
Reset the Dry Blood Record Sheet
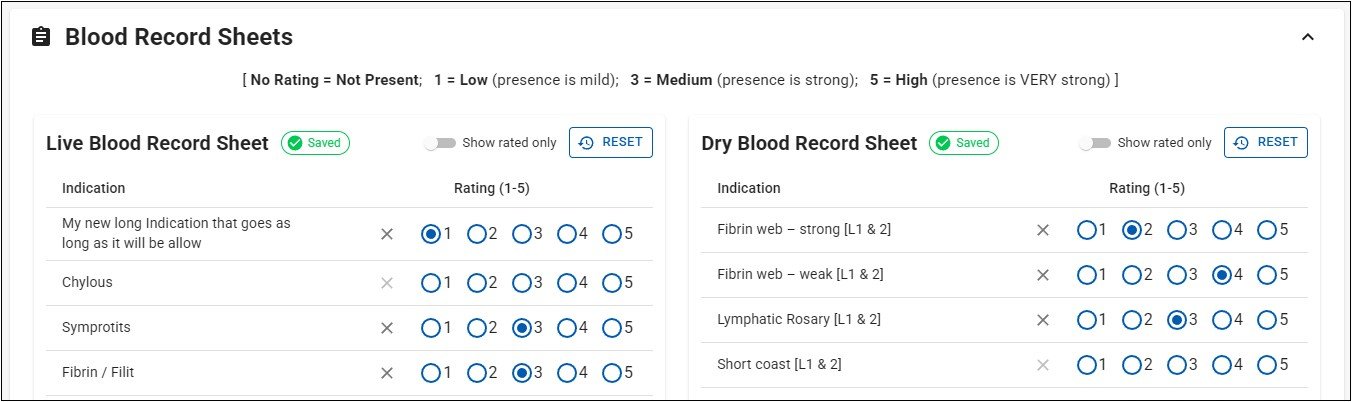[x=1265, y=143]
